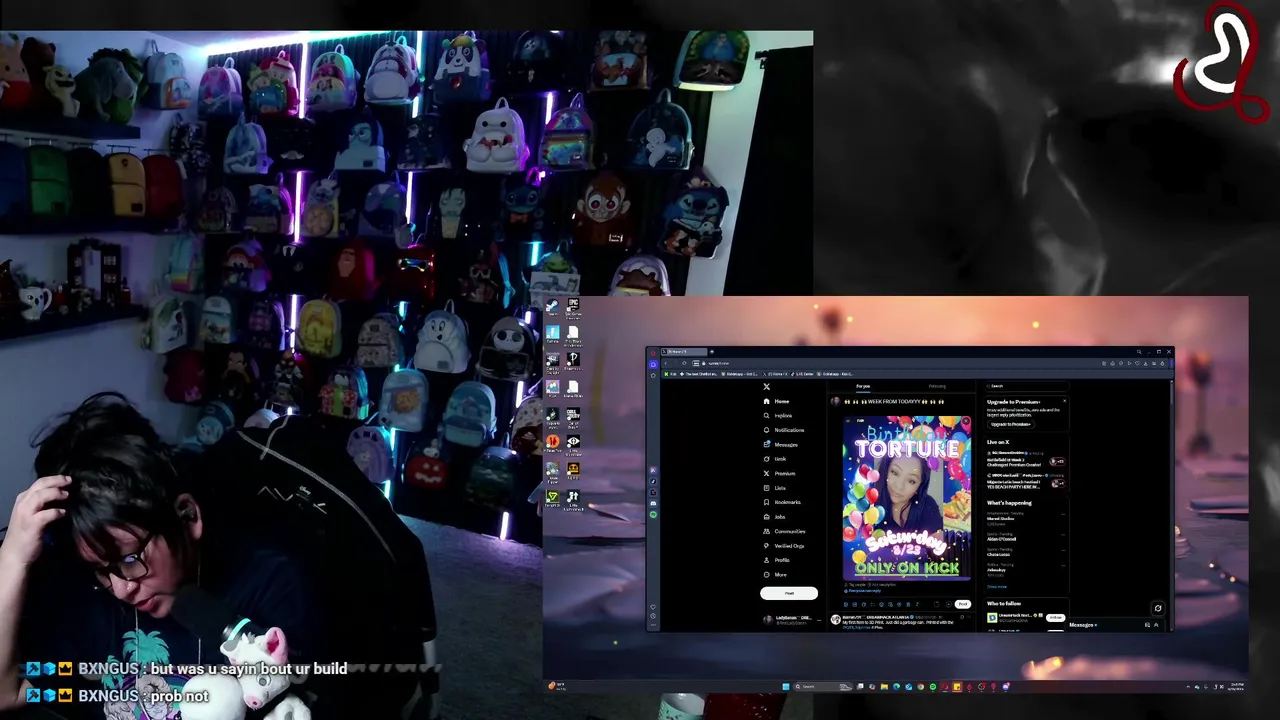Click the X Search input field

tap(1026, 386)
